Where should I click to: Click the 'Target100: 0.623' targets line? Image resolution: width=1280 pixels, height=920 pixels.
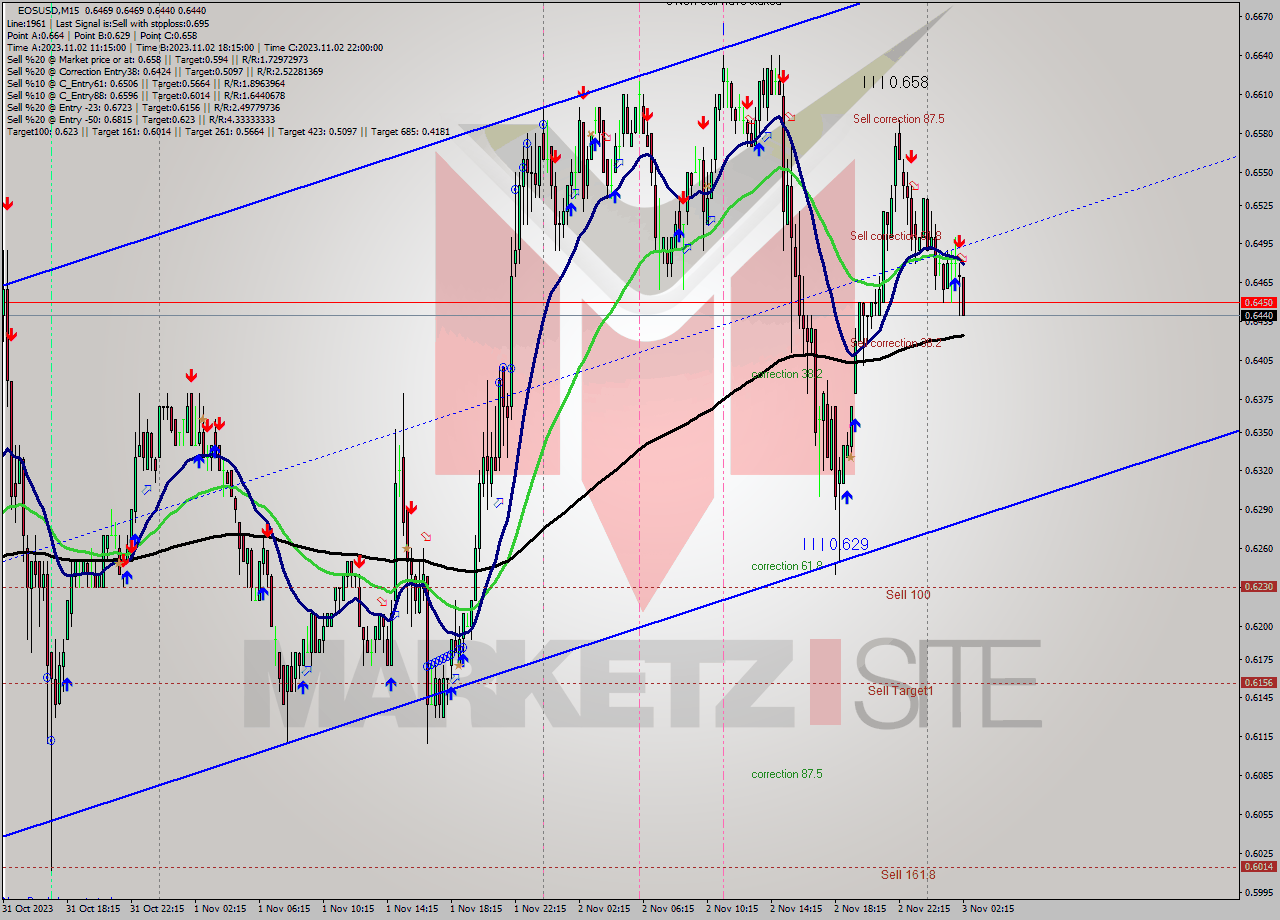click(228, 131)
